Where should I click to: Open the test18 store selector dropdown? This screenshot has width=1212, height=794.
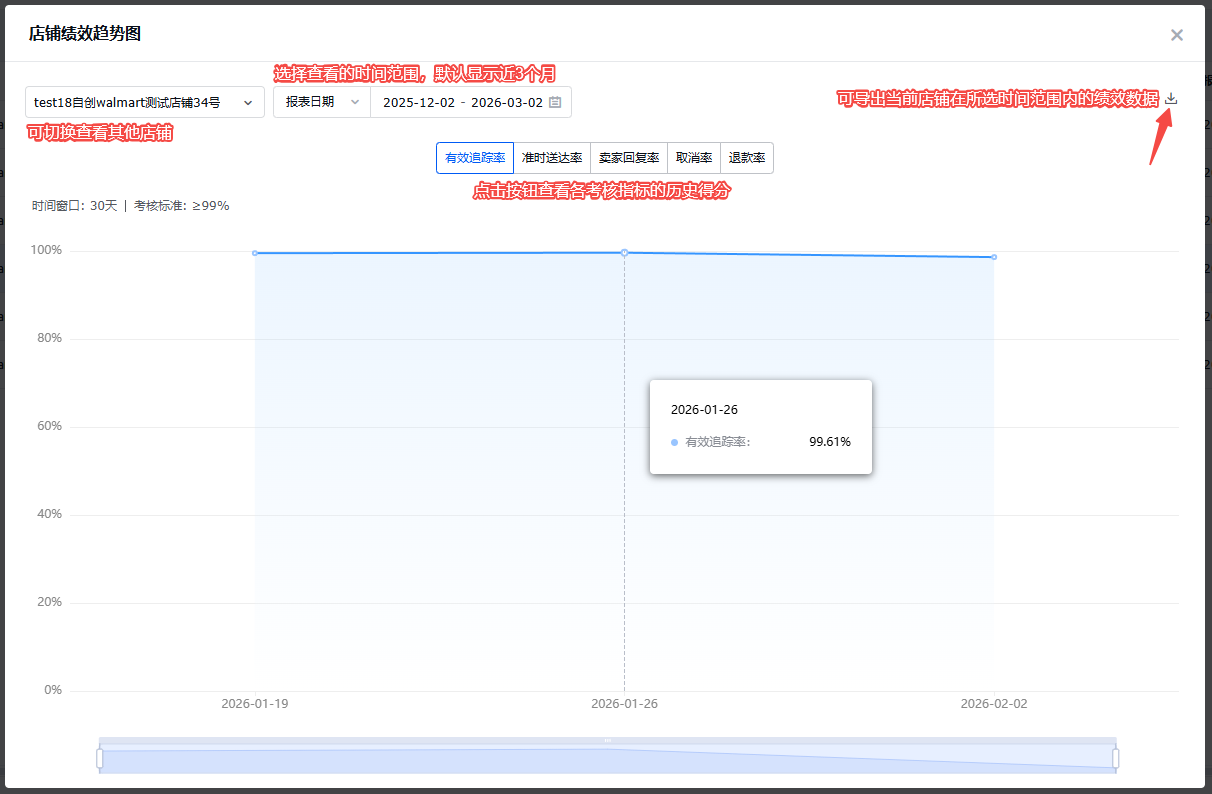tap(144, 102)
